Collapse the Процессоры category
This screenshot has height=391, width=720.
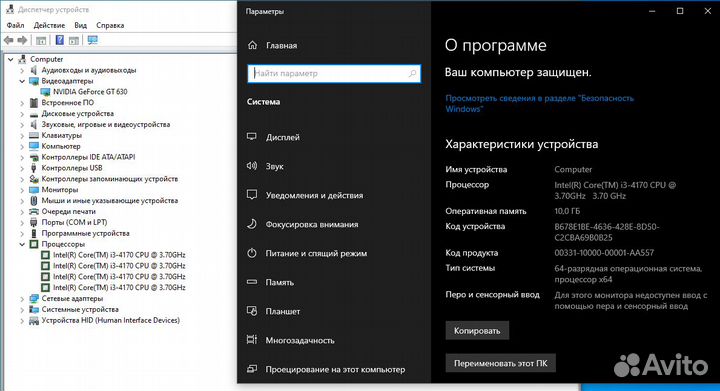(22, 244)
